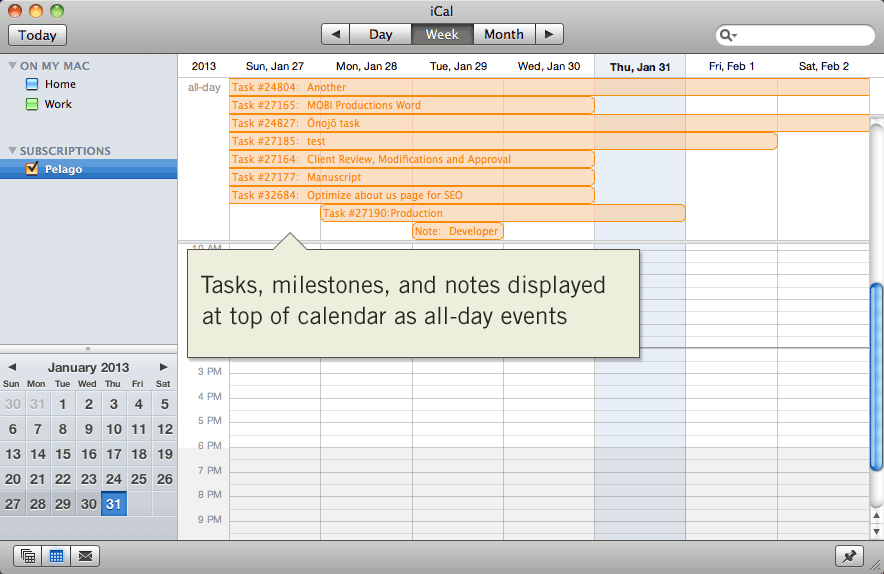Switch to Week view
Viewport: 884px width, 574px height.
click(x=442, y=34)
